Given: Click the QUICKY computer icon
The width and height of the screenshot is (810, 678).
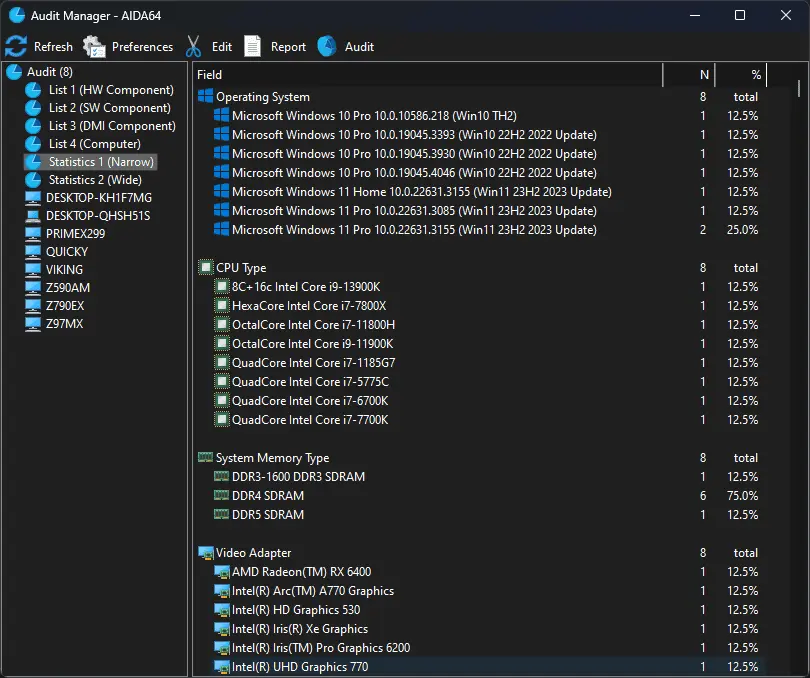Looking at the screenshot, I should coord(33,252).
